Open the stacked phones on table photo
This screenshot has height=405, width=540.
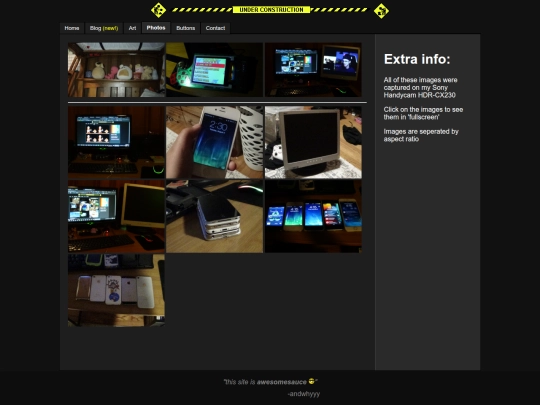(215, 216)
